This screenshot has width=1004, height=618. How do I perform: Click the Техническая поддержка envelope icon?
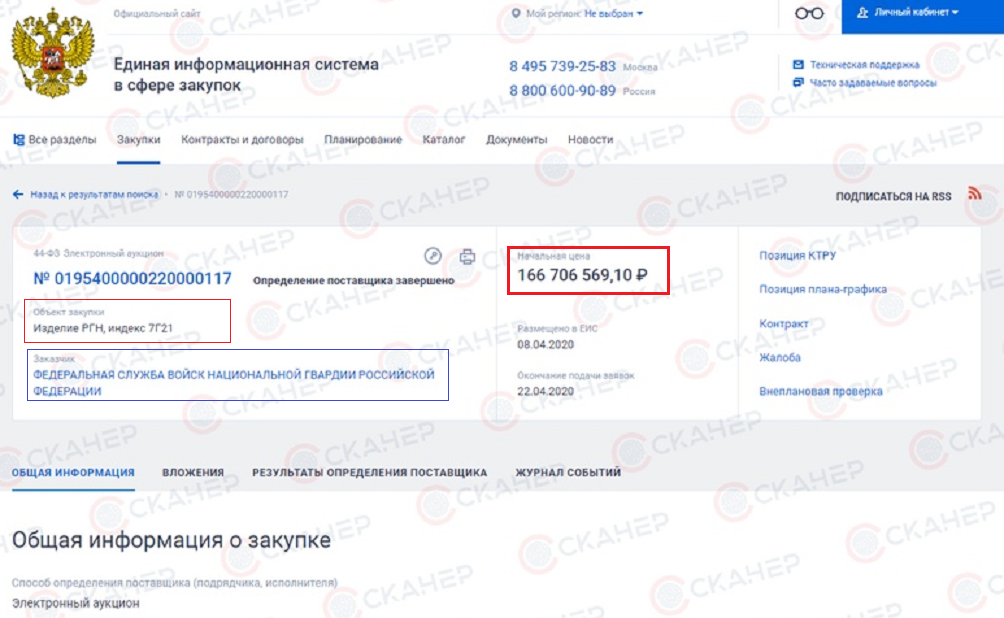point(798,65)
